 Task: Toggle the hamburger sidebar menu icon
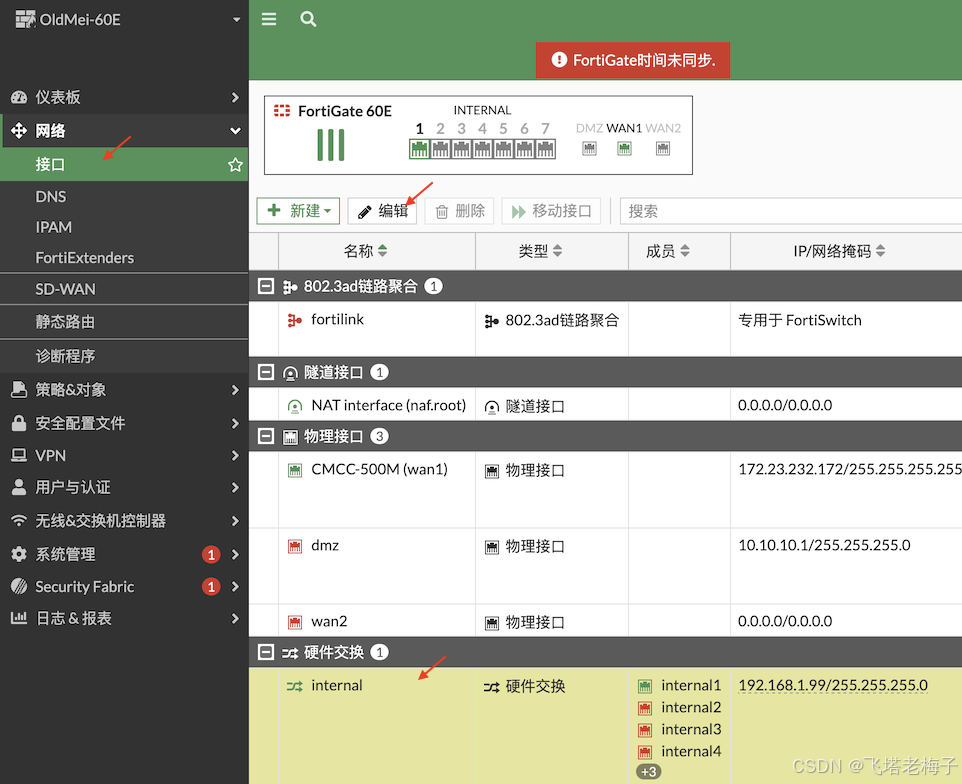(x=269, y=20)
